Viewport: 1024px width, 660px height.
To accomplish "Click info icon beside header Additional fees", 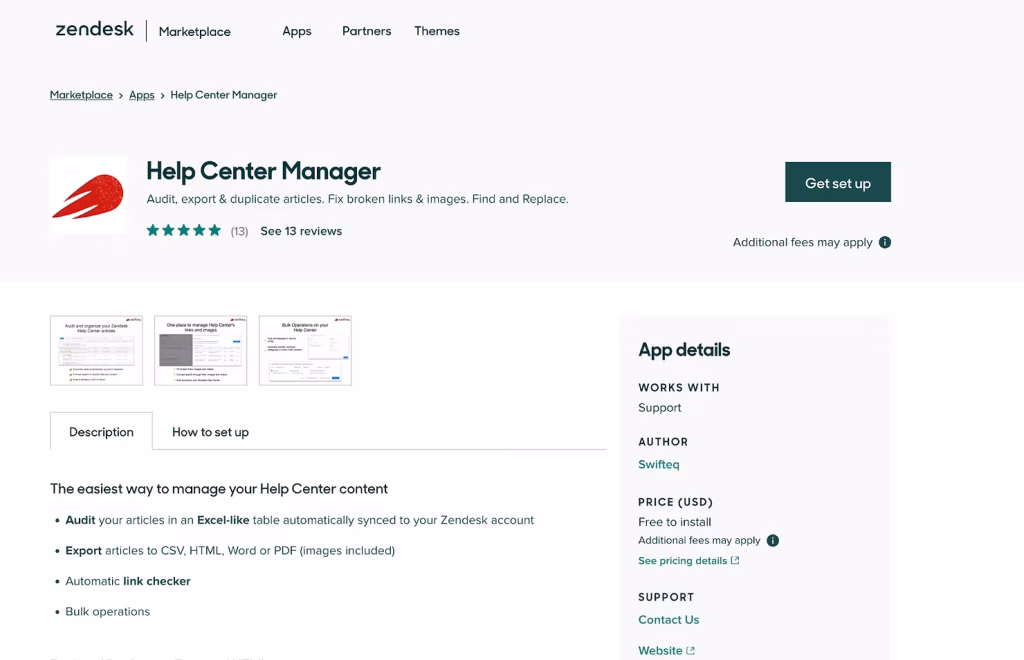I will coord(885,242).
